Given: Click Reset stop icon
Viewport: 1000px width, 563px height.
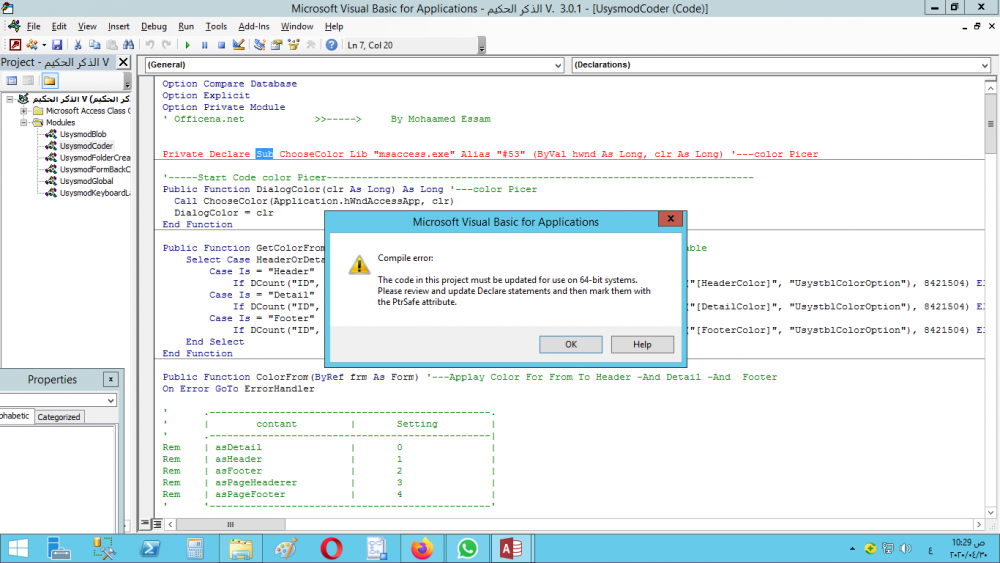Looking at the screenshot, I should point(221,45).
